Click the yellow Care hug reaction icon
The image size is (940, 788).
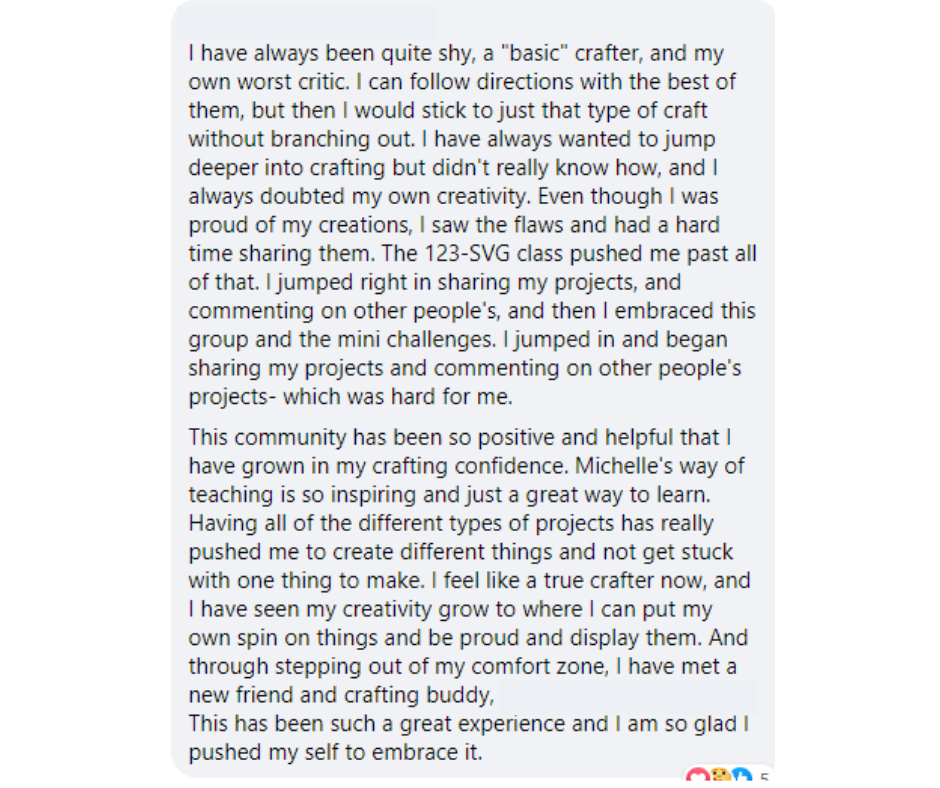point(718,776)
